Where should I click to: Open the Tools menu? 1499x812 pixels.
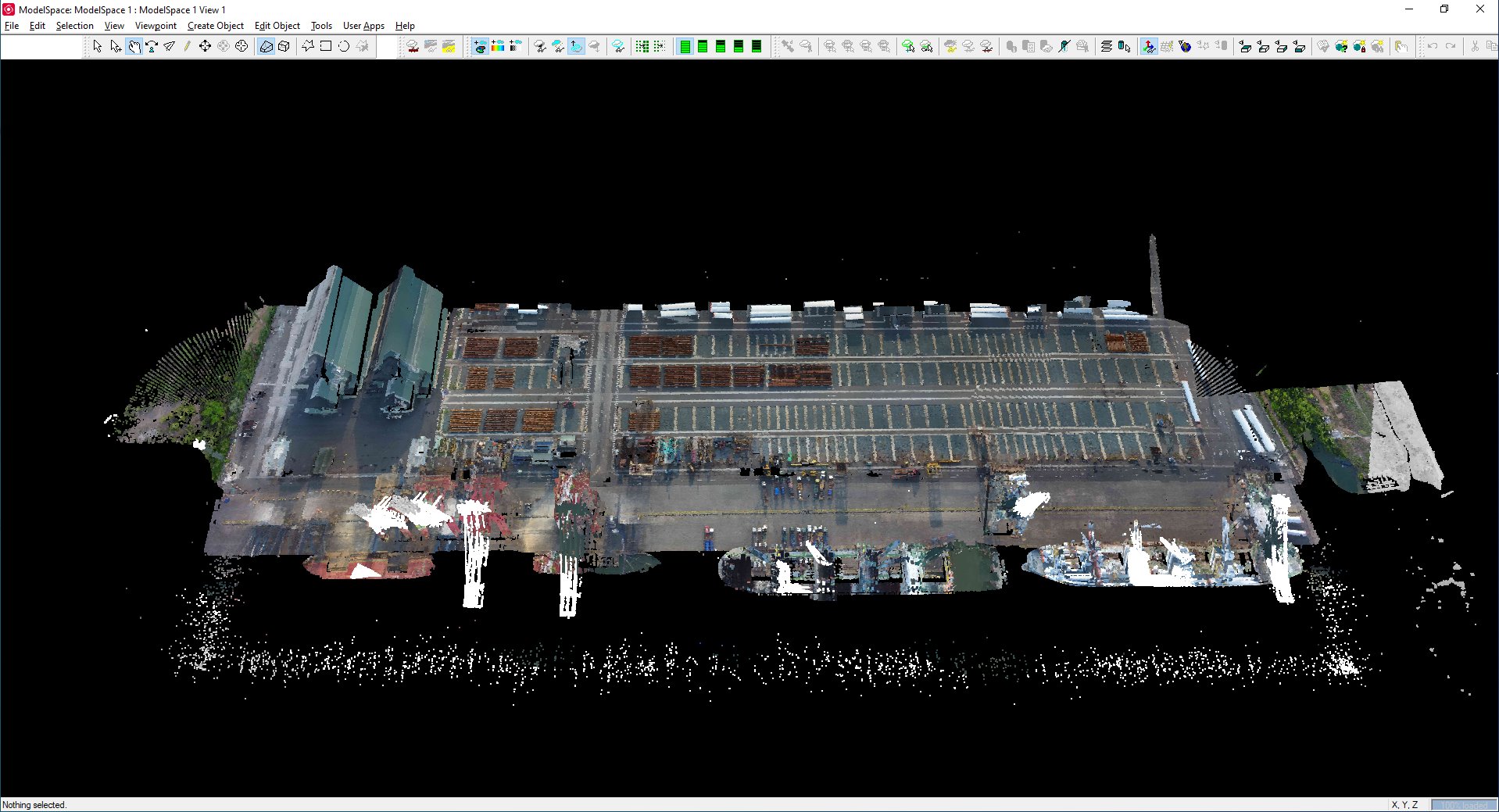coord(320,25)
